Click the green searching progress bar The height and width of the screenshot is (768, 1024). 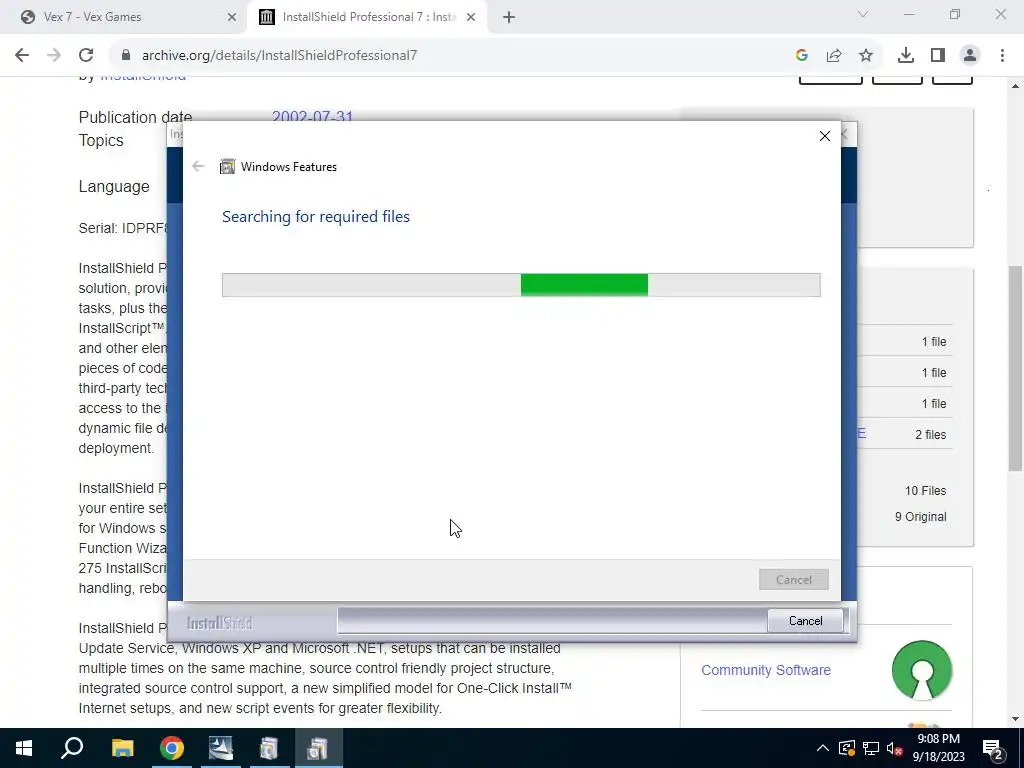tap(521, 285)
